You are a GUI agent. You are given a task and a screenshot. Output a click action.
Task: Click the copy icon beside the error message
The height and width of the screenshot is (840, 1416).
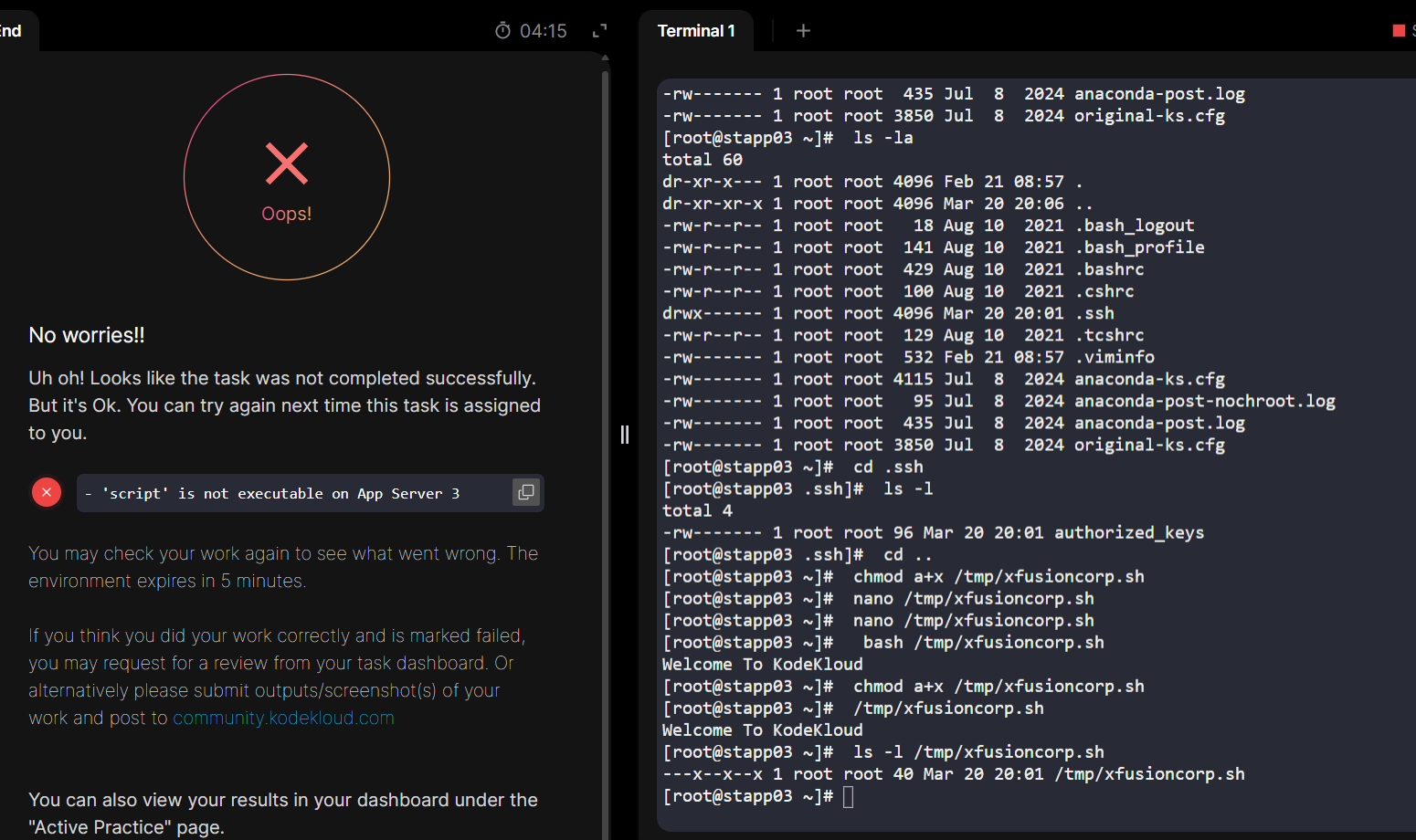click(x=525, y=493)
